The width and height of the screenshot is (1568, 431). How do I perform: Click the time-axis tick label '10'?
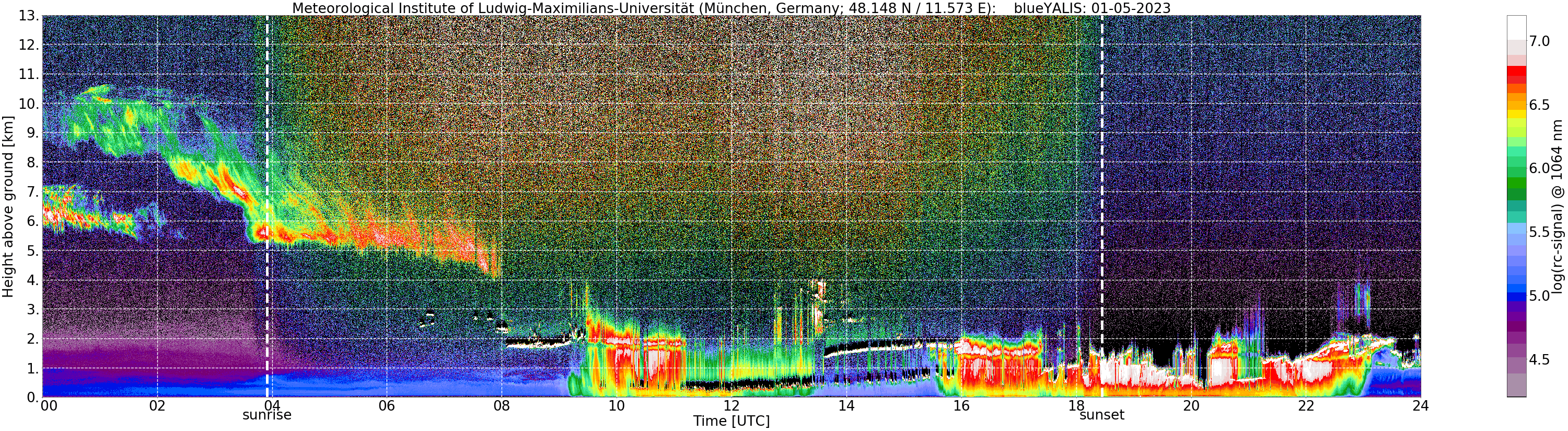(617, 406)
